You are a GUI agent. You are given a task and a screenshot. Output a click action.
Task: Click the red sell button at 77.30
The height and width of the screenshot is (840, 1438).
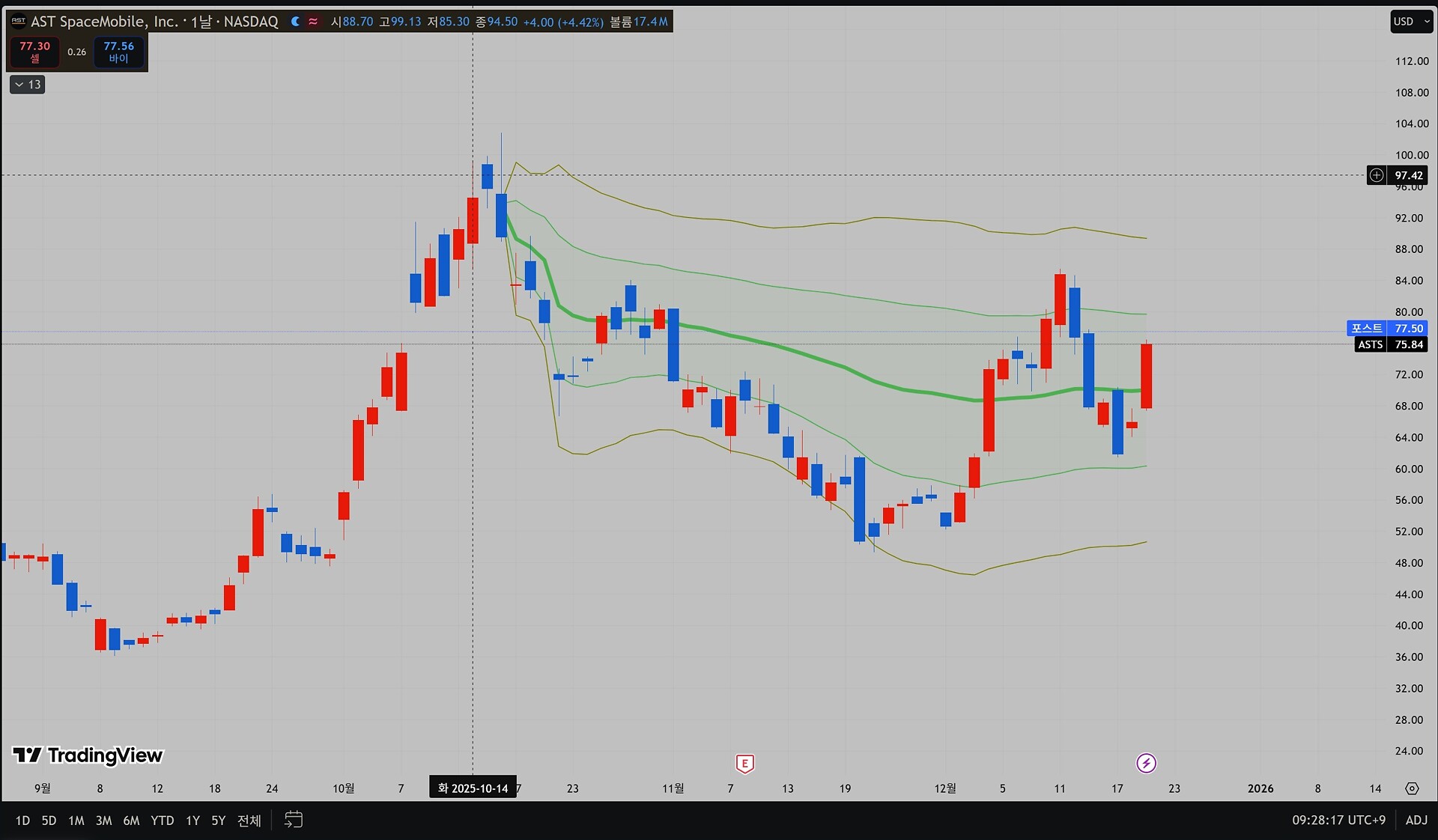coord(34,52)
